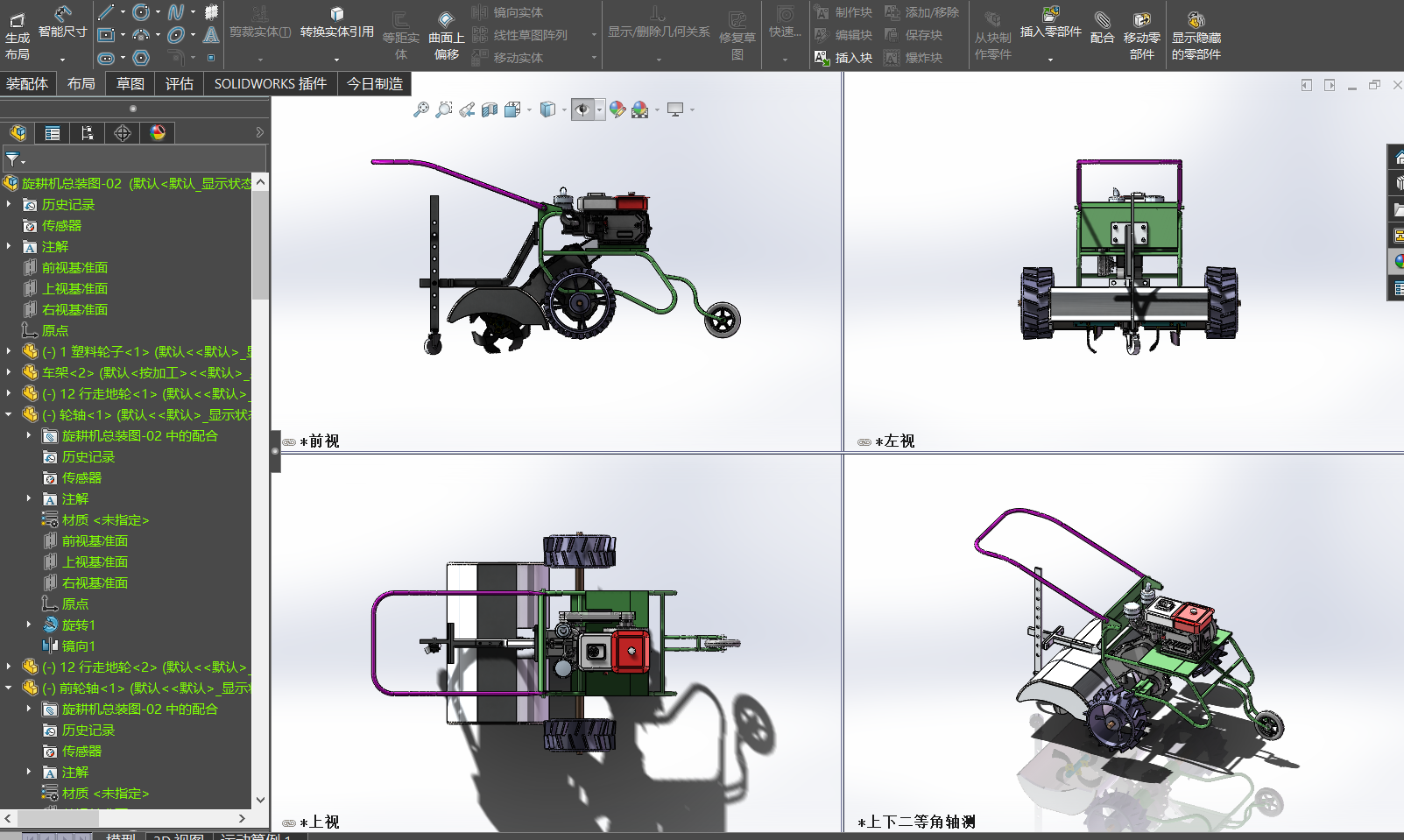Select the Line sketch tool
This screenshot has width=1404, height=840.
pos(106,12)
